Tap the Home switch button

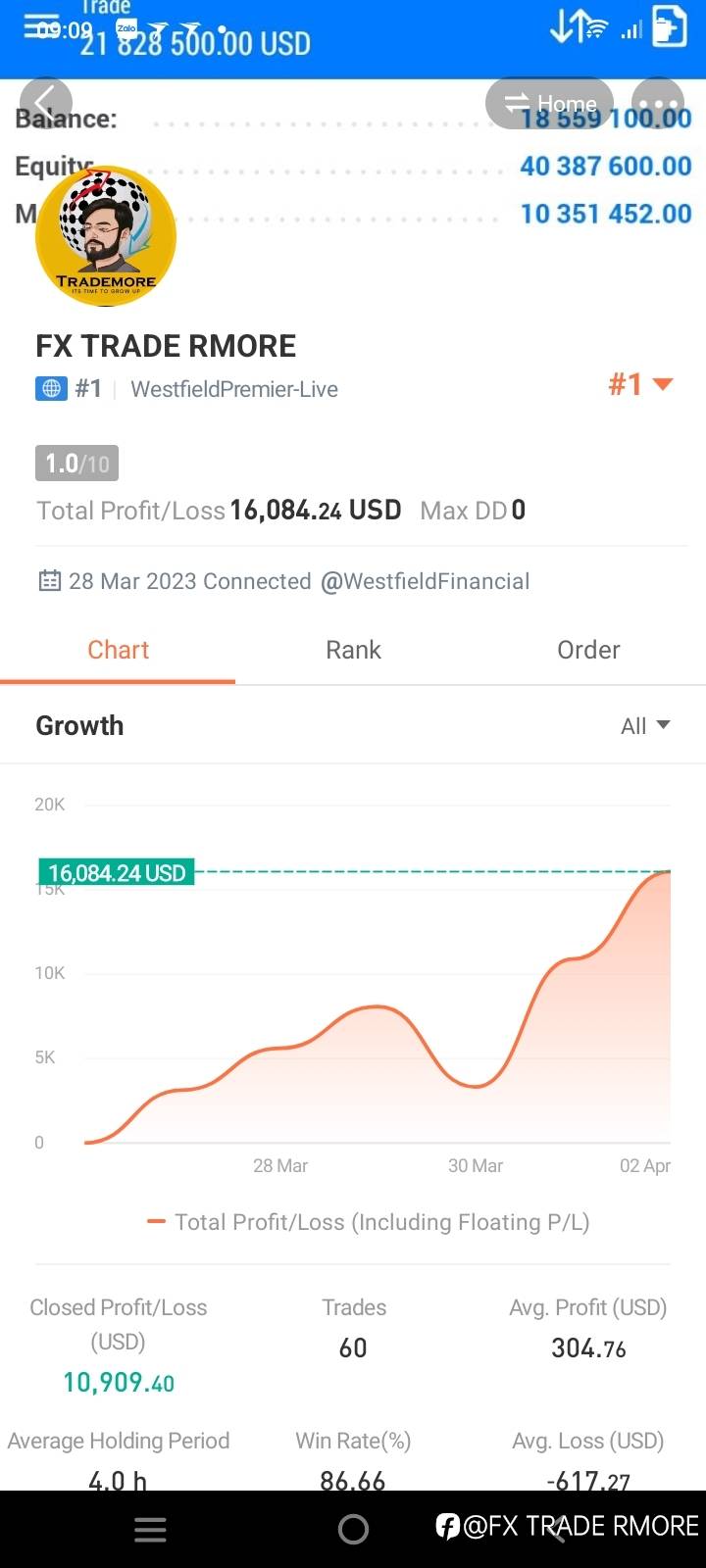click(x=549, y=103)
